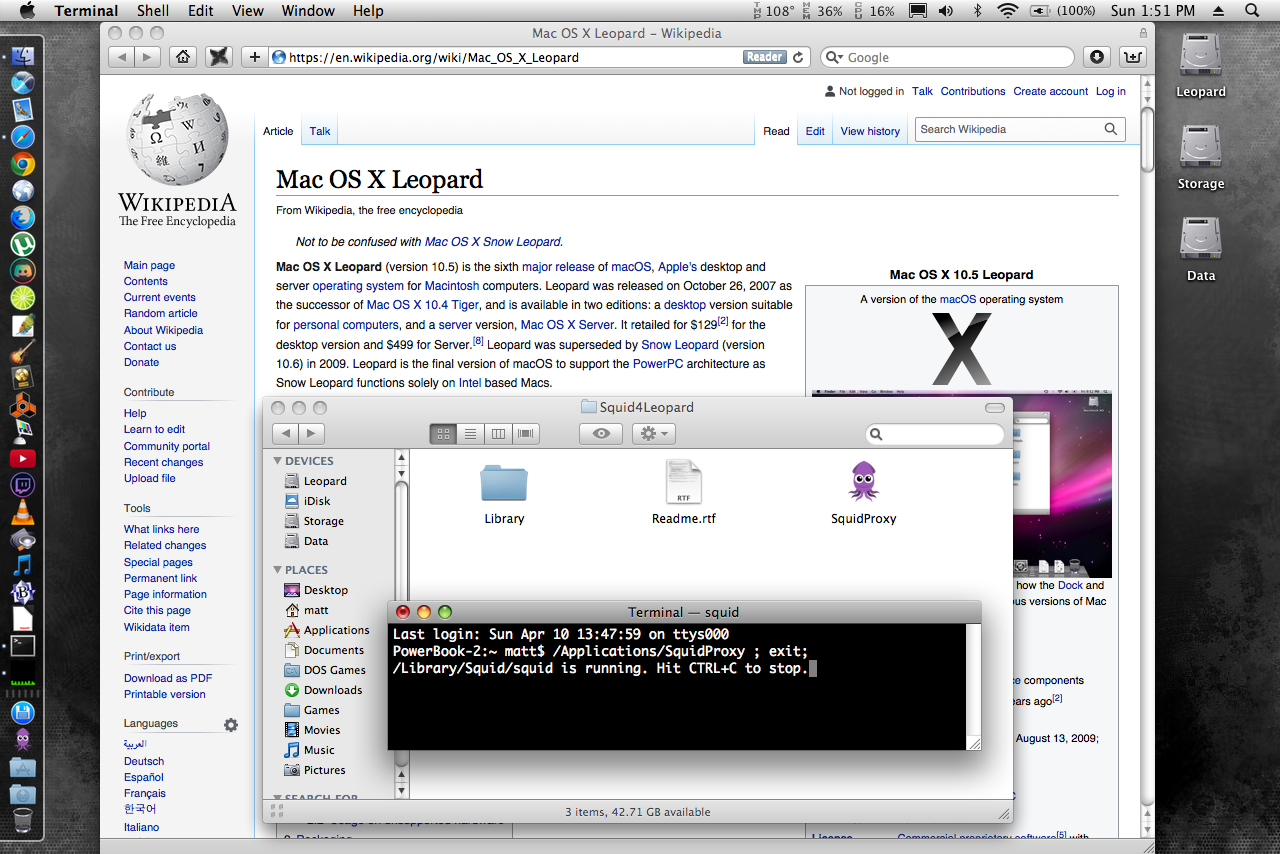
Task: Click the Safari URL address field
Action: (538, 57)
